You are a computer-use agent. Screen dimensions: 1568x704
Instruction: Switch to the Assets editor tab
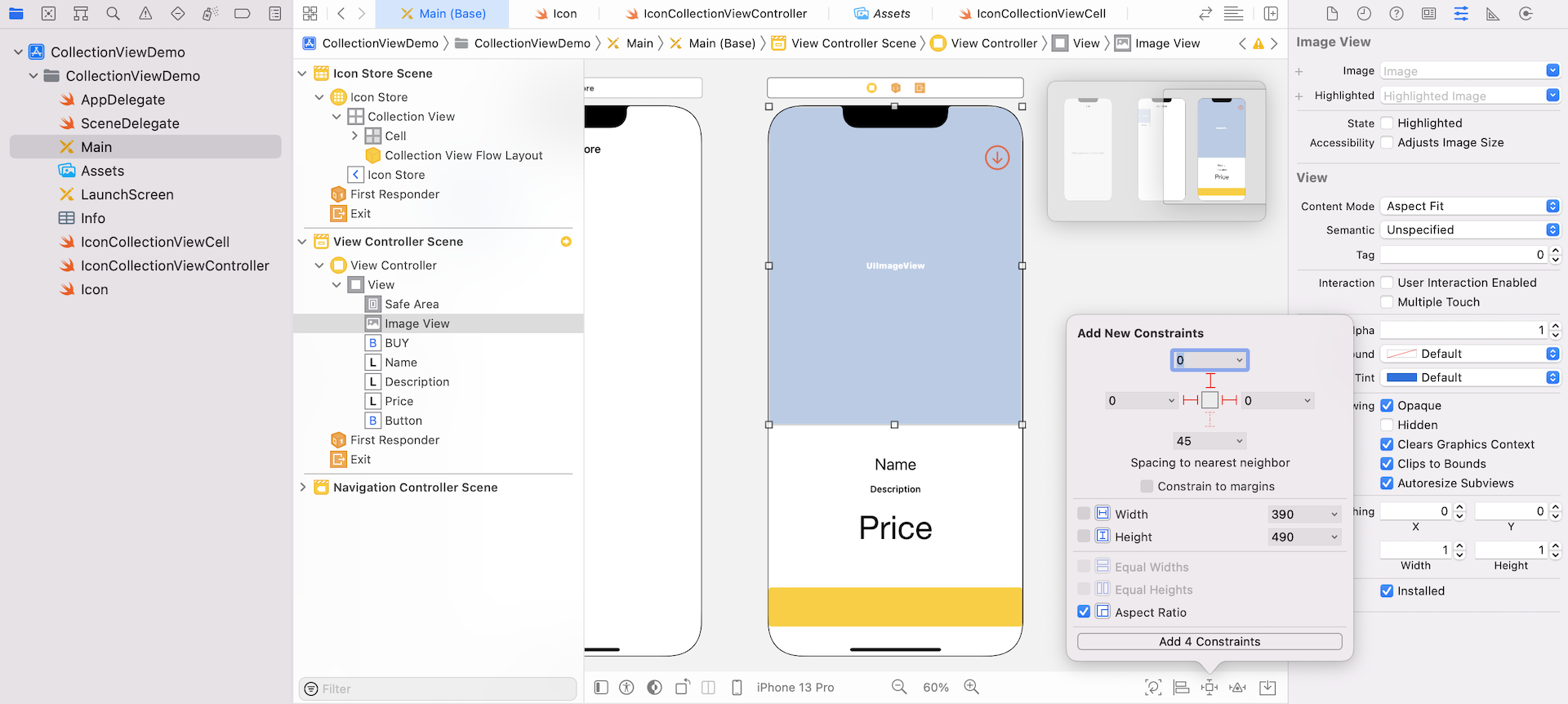click(x=882, y=14)
